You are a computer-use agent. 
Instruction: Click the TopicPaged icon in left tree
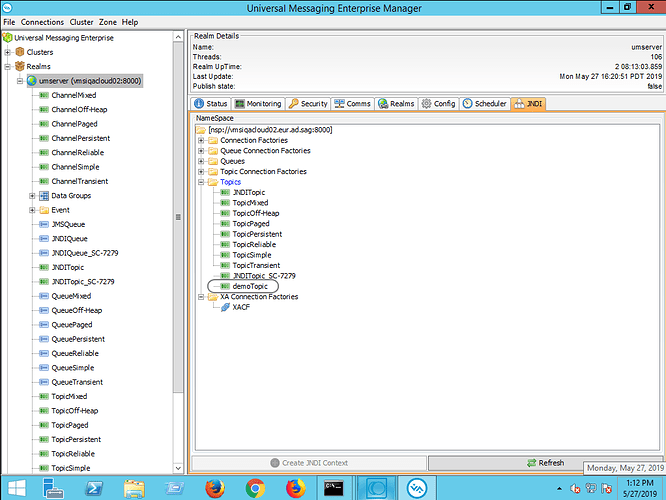(44, 425)
